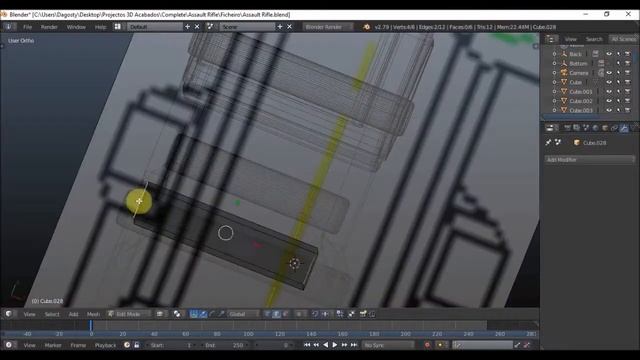Open the outliner editor type selector

pyautogui.click(x=551, y=39)
